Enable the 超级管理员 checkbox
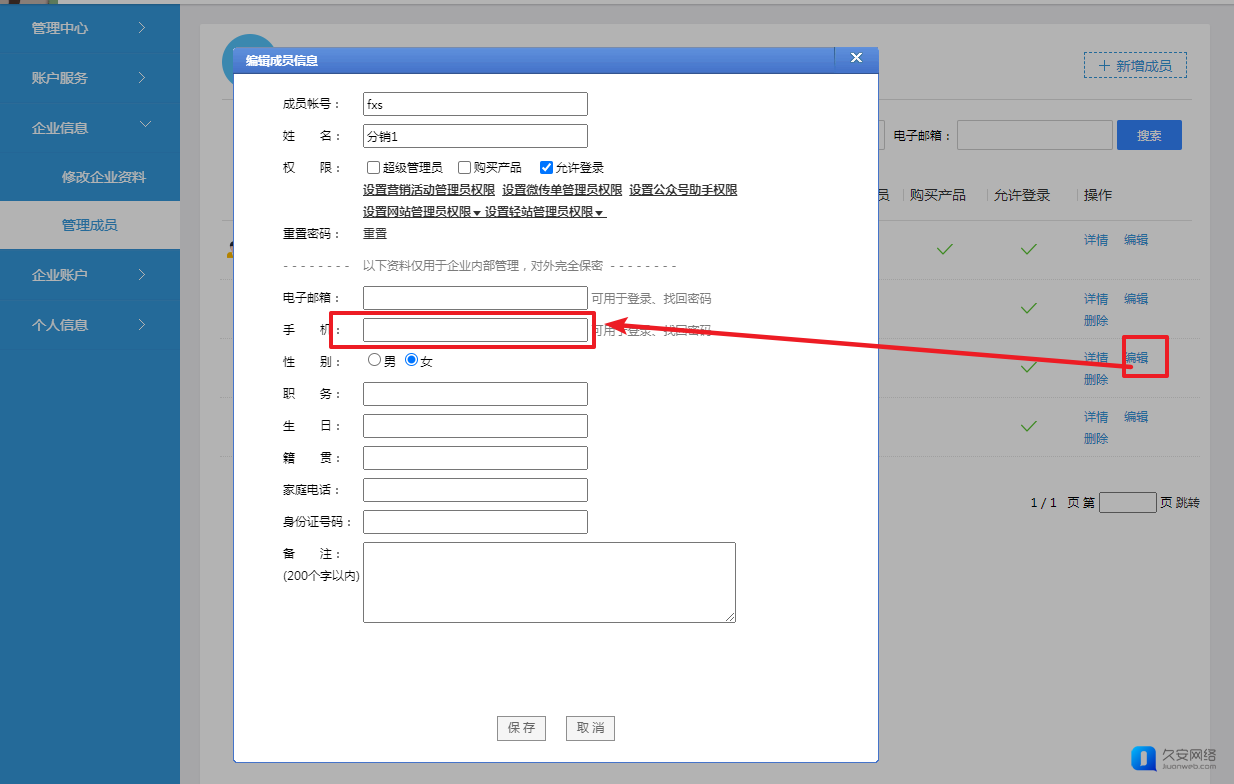This screenshot has width=1234, height=784. tap(373, 168)
